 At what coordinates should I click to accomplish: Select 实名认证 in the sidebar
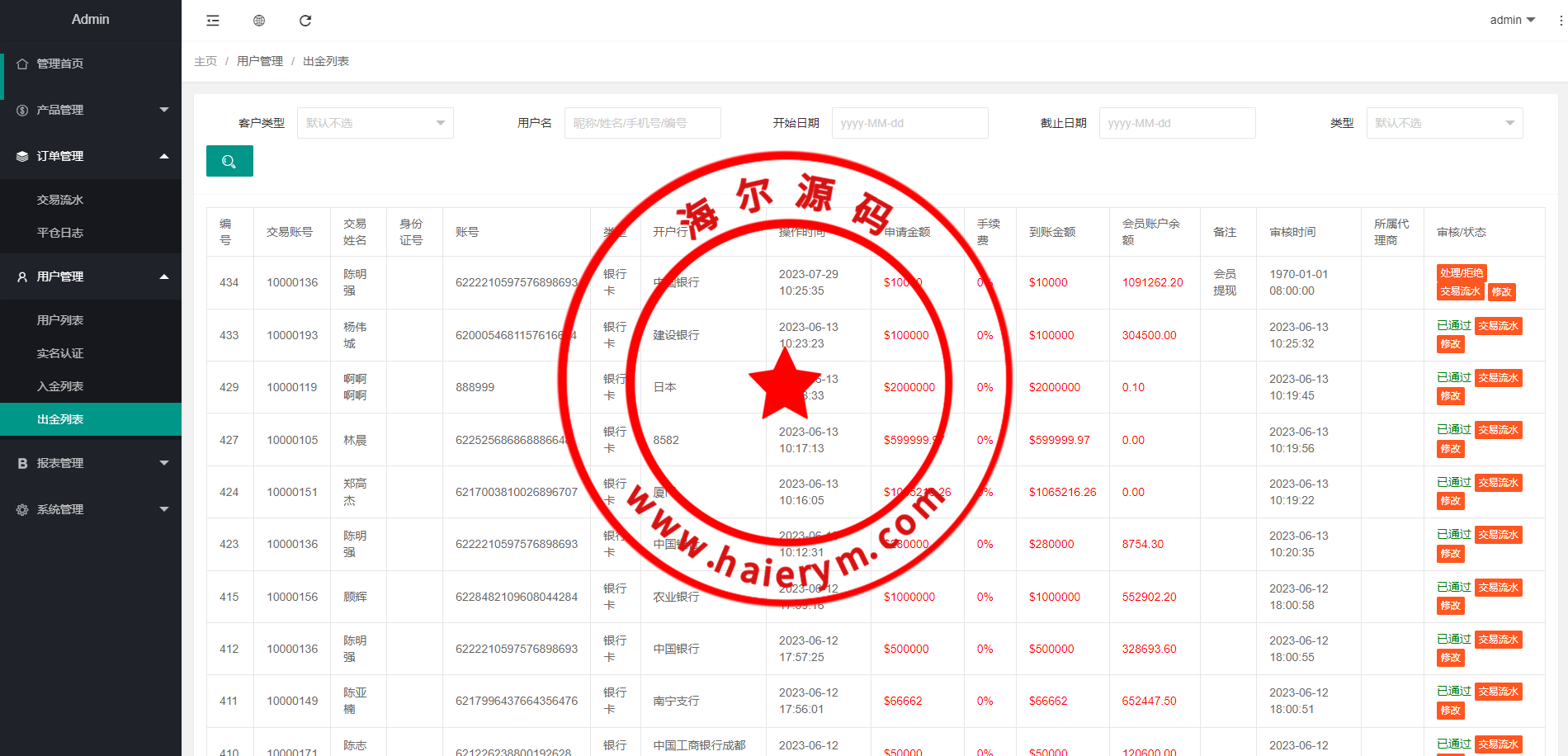[x=60, y=353]
